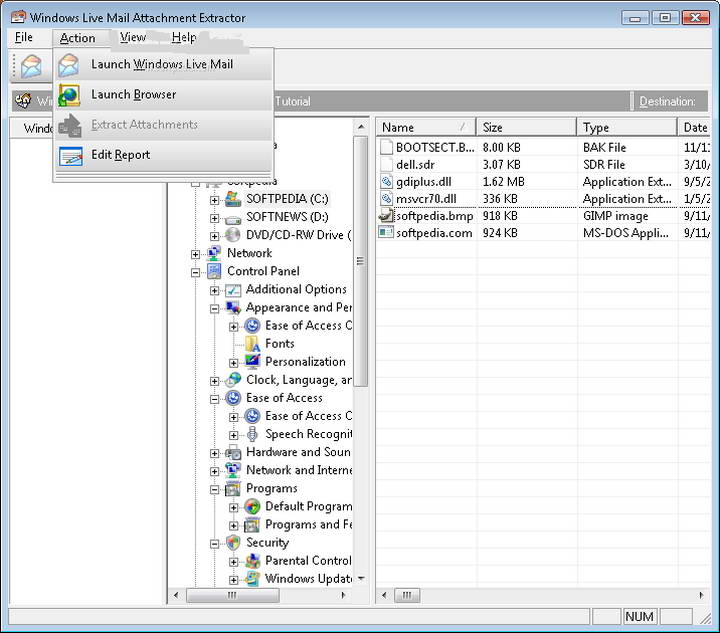The height and width of the screenshot is (633, 720).
Task: Click the Launch Windows Live Mail menu icon
Action: (x=69, y=65)
